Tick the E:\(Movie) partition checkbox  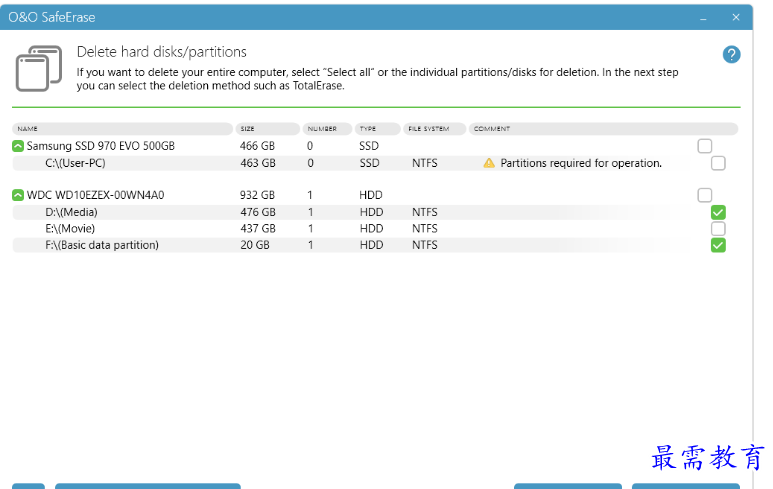coord(718,229)
